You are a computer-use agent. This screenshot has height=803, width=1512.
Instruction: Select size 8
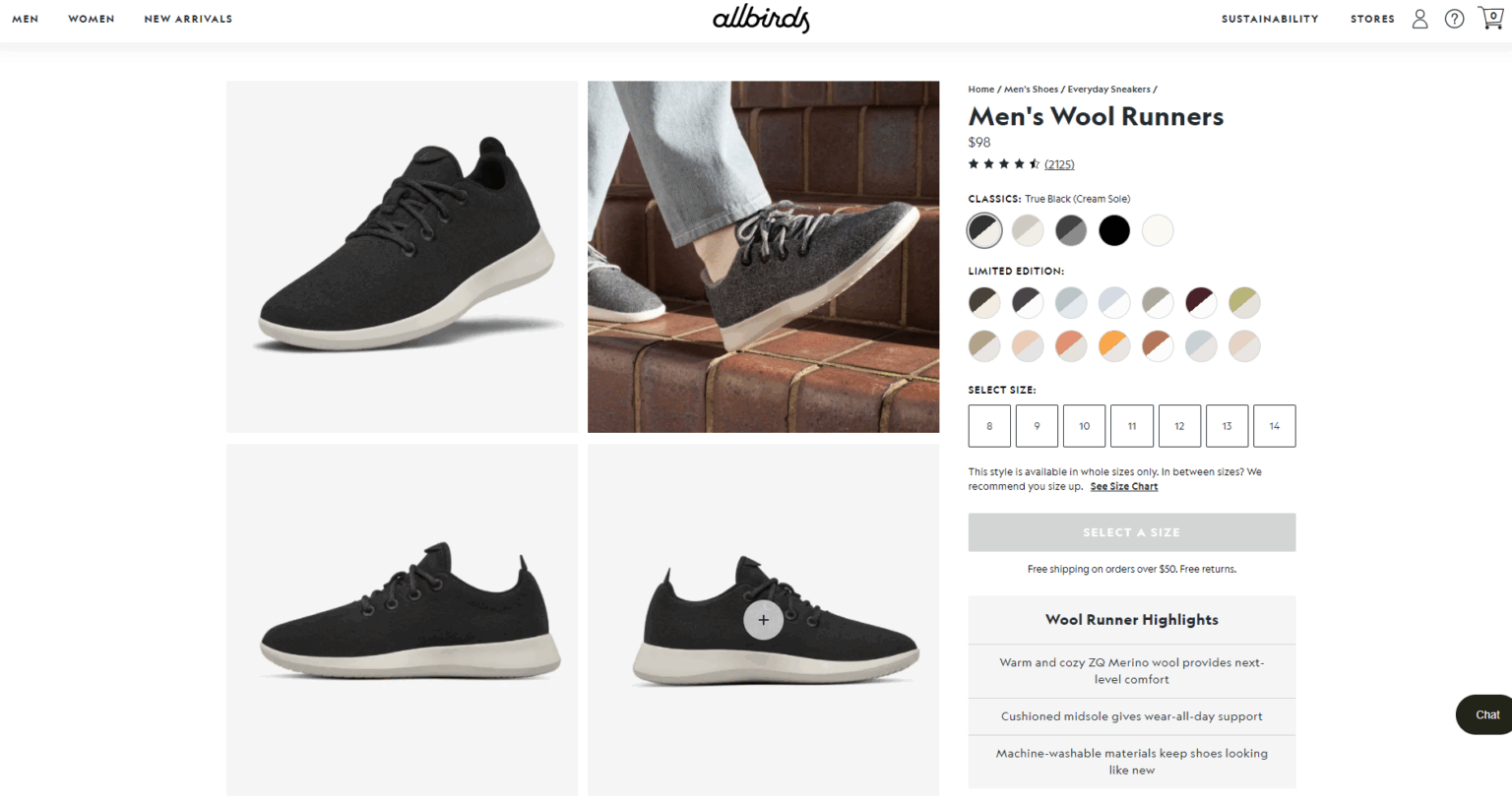pyautogui.click(x=988, y=425)
